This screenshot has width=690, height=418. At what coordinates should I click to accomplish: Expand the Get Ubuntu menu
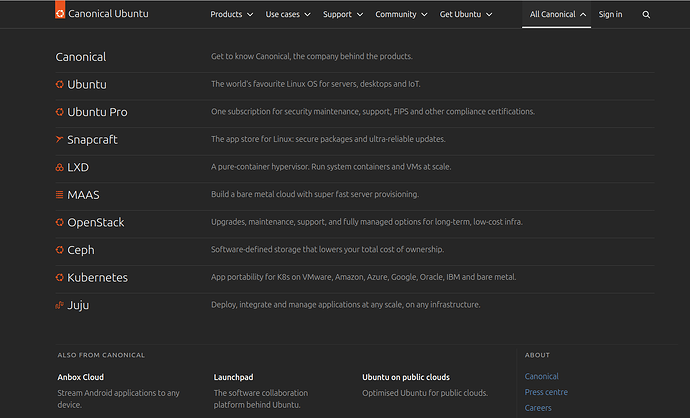(x=466, y=15)
